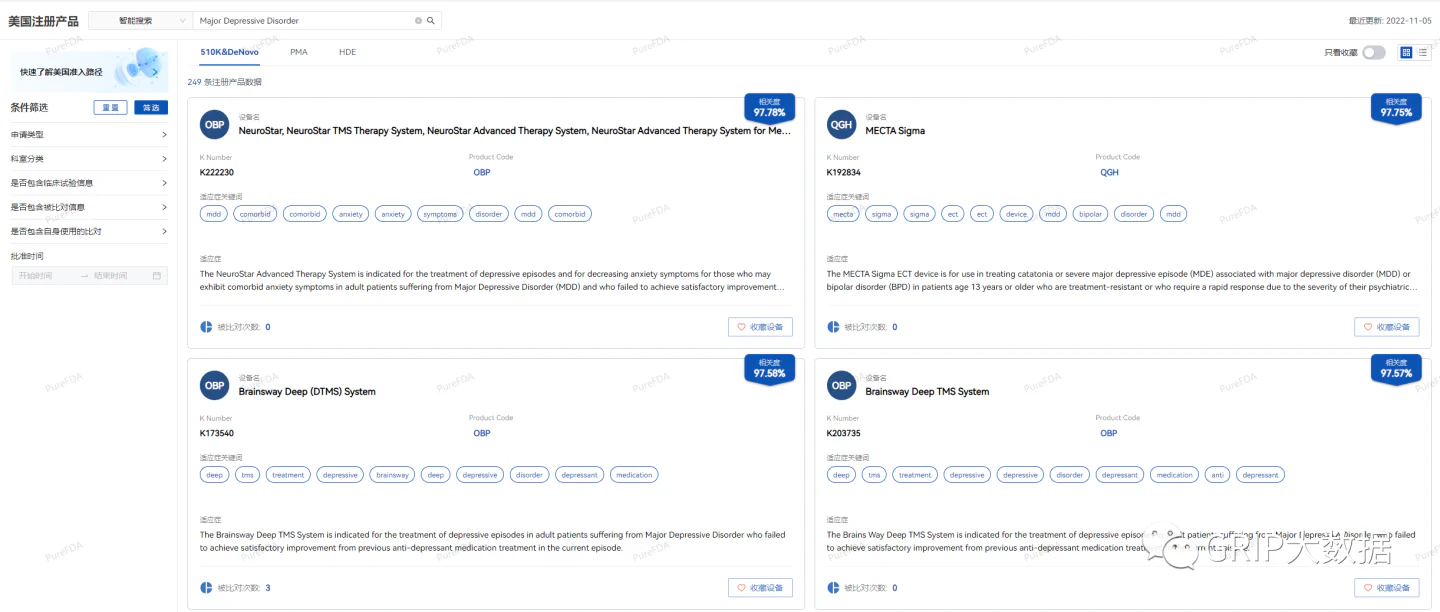Open the US market access path banner
Image resolution: width=1440 pixels, height=612 pixels.
(x=89, y=70)
